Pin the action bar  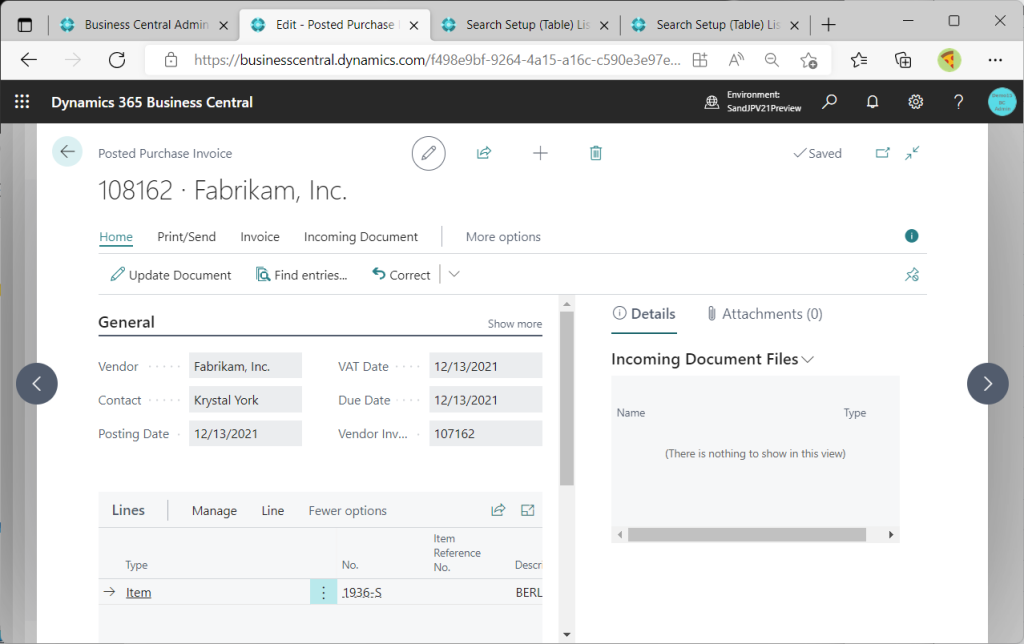coord(912,275)
